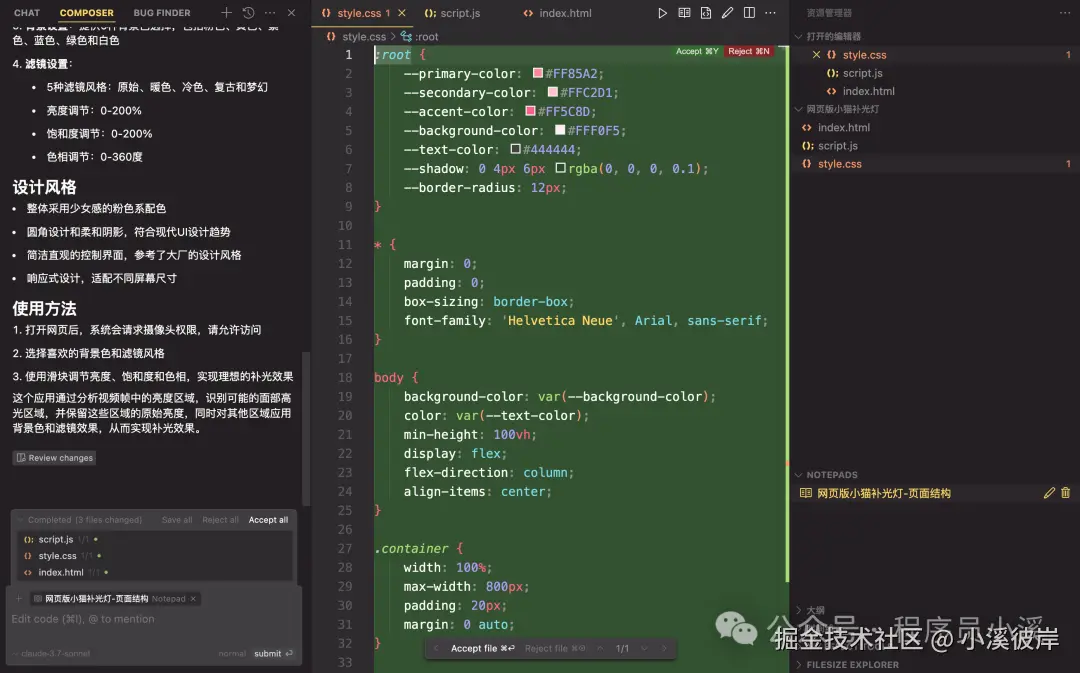
Task: Close the style.css editor tab
Action: (402, 13)
